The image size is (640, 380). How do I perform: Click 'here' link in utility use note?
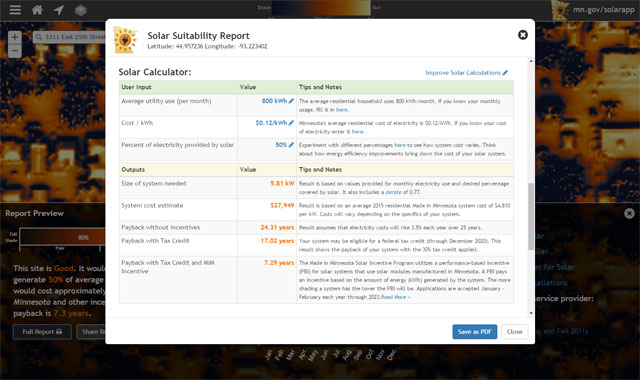point(342,110)
